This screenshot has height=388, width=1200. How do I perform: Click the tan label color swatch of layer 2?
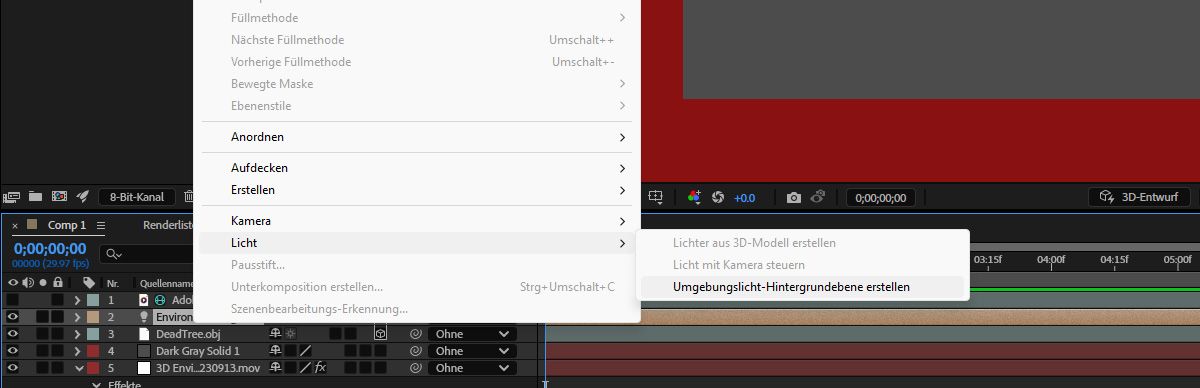tap(92, 317)
